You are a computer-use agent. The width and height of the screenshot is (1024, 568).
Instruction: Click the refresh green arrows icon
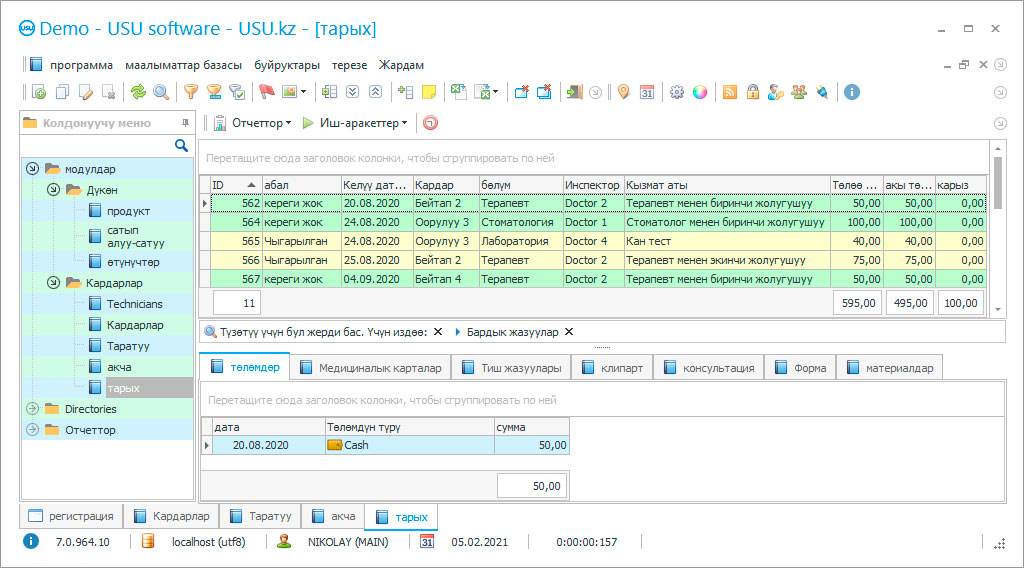(138, 92)
